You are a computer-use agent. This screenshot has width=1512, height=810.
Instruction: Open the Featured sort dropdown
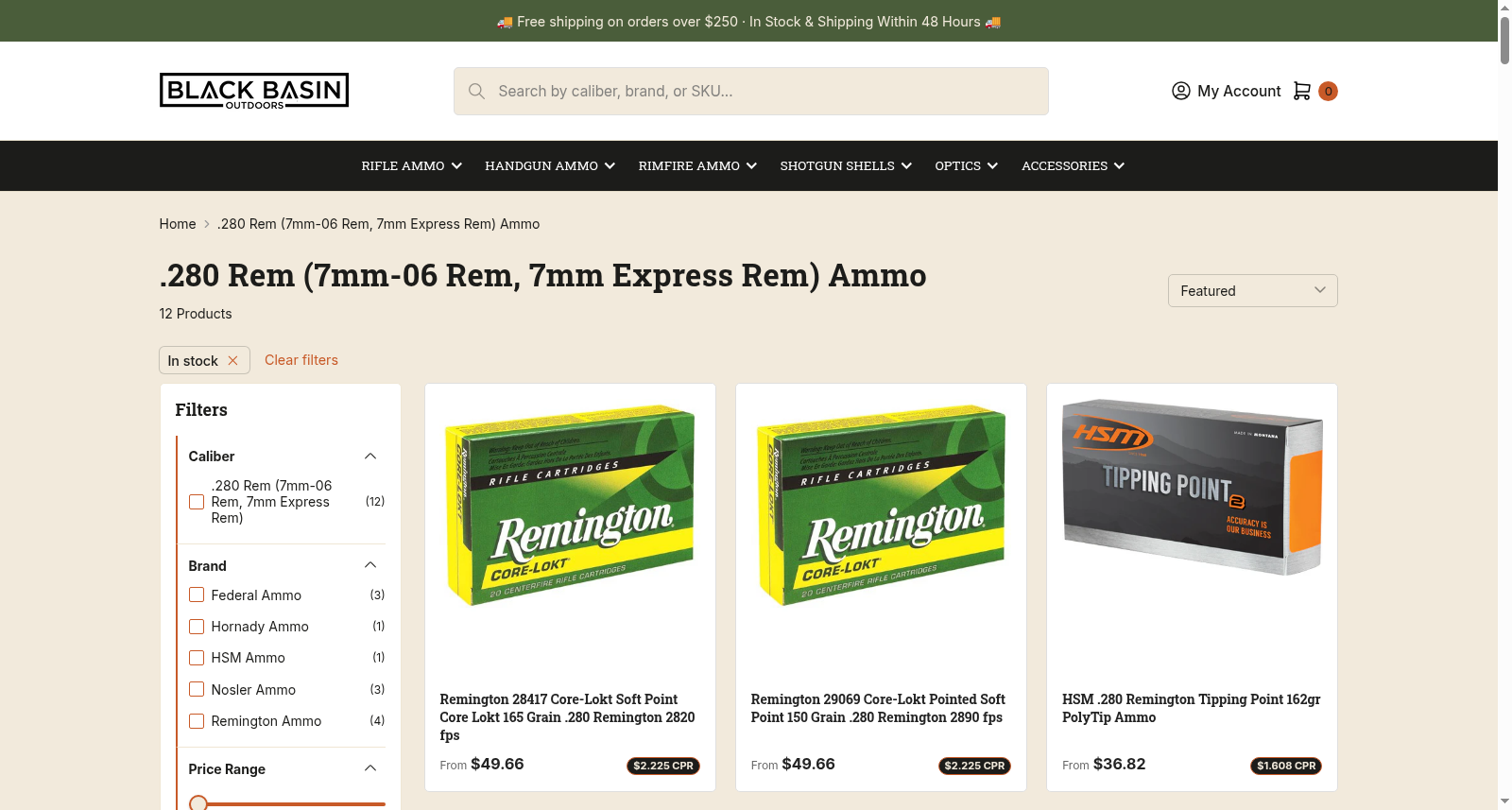click(x=1252, y=291)
